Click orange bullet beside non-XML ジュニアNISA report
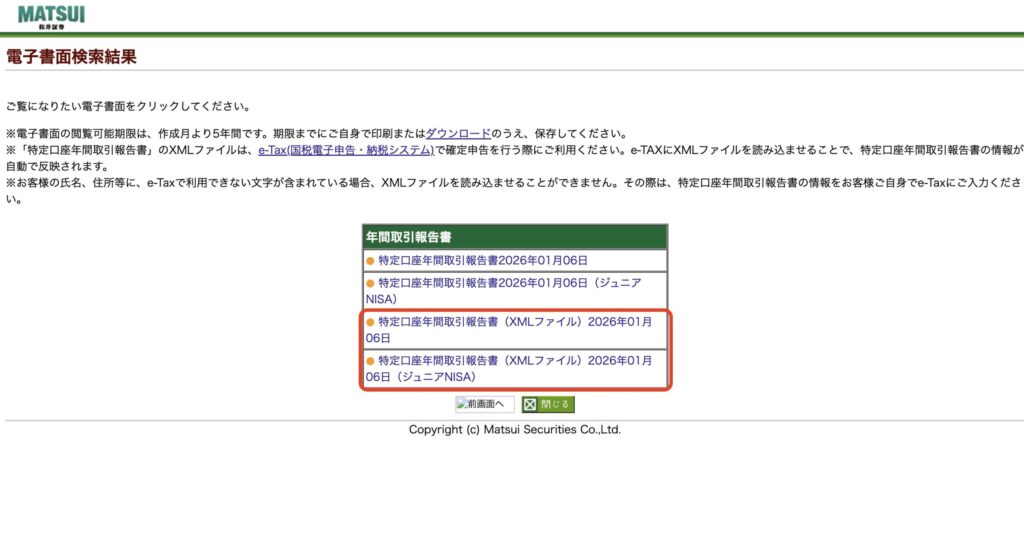 click(x=370, y=283)
